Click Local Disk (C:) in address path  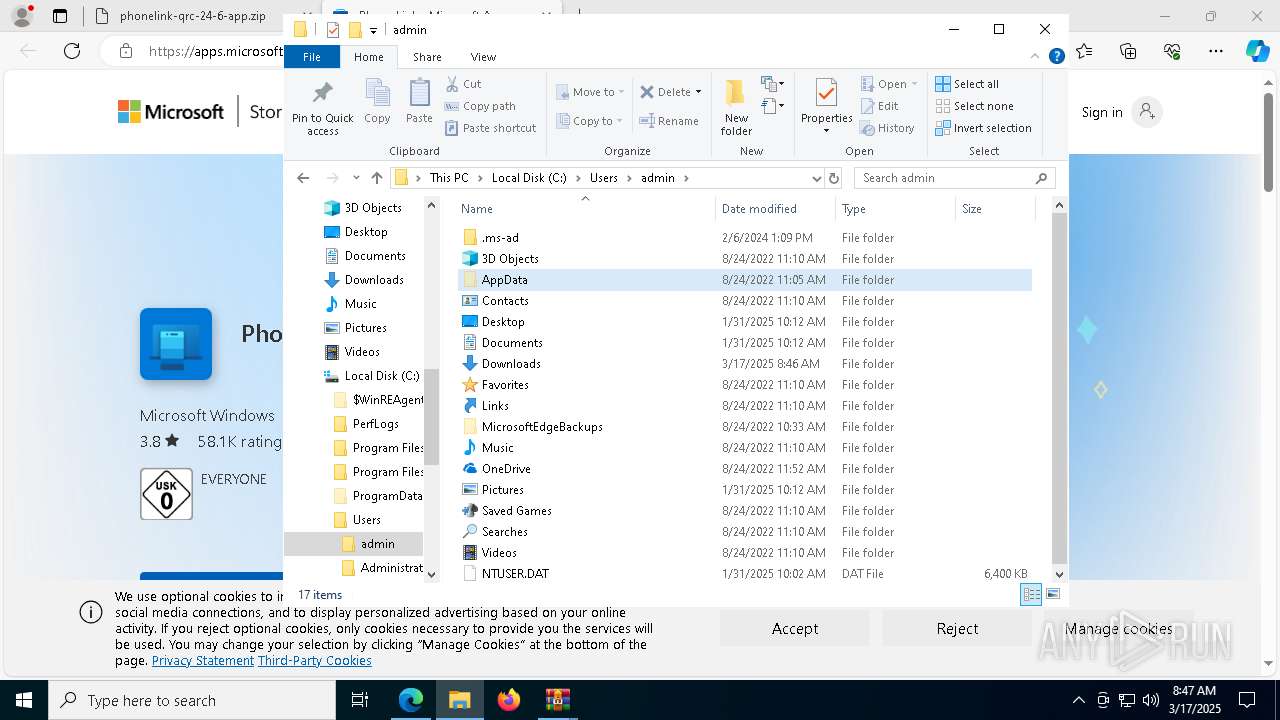529,178
